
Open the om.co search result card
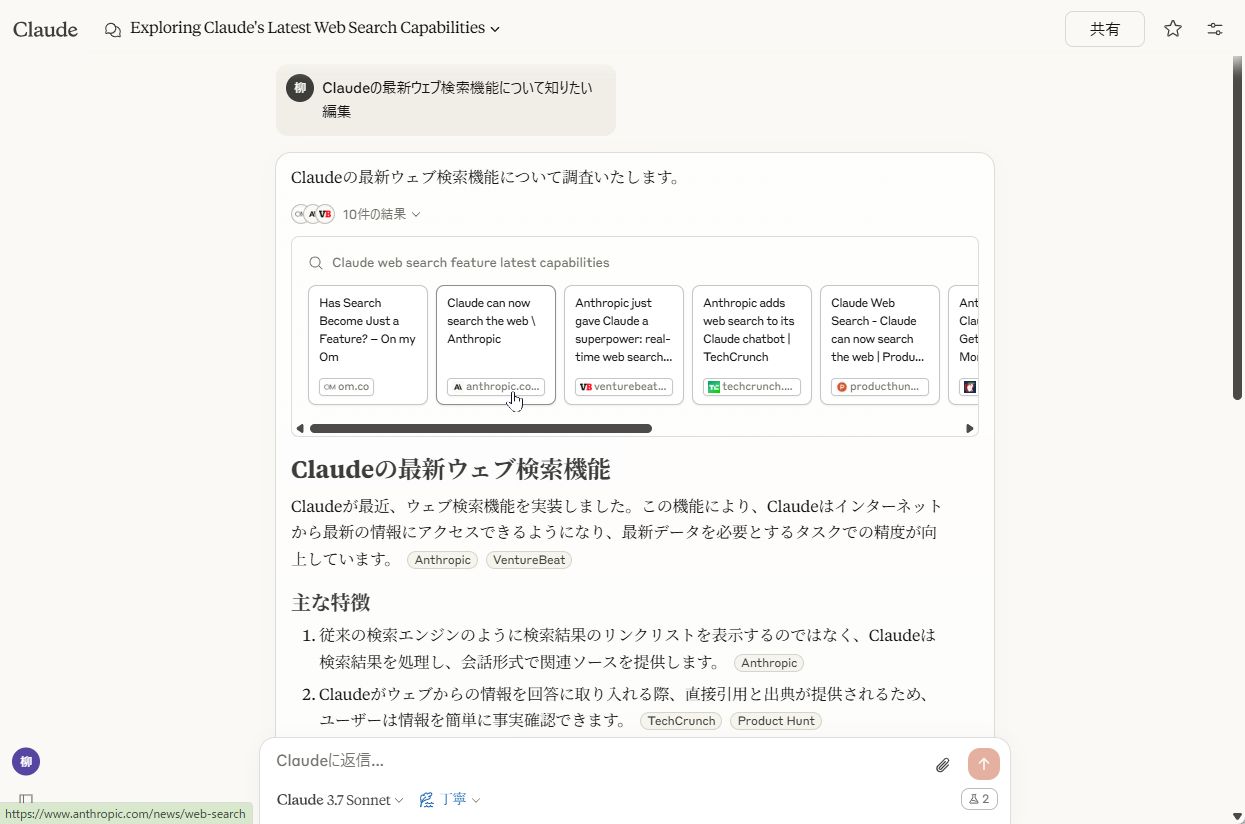coord(368,345)
